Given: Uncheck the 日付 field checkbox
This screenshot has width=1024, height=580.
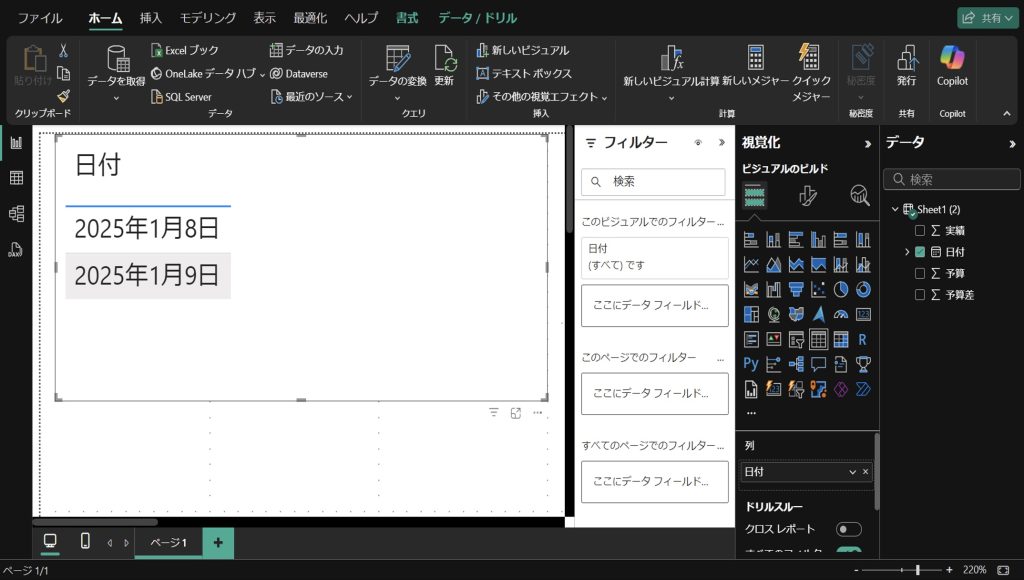Looking at the screenshot, I should coord(920,252).
